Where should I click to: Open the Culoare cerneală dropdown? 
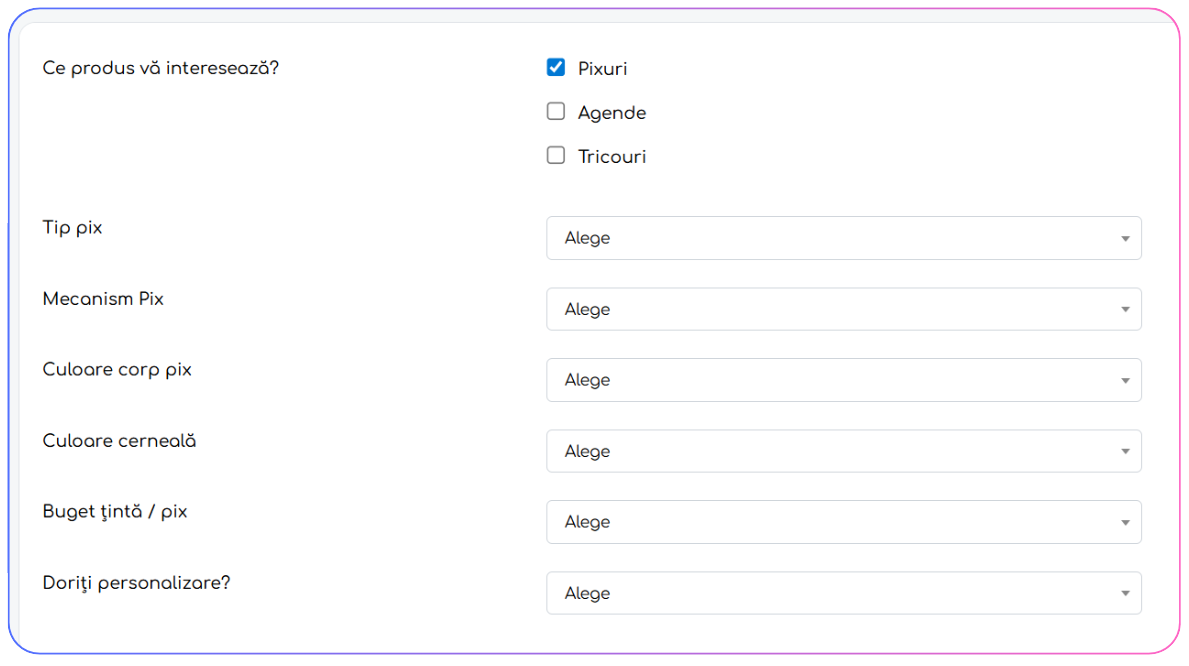pos(843,452)
